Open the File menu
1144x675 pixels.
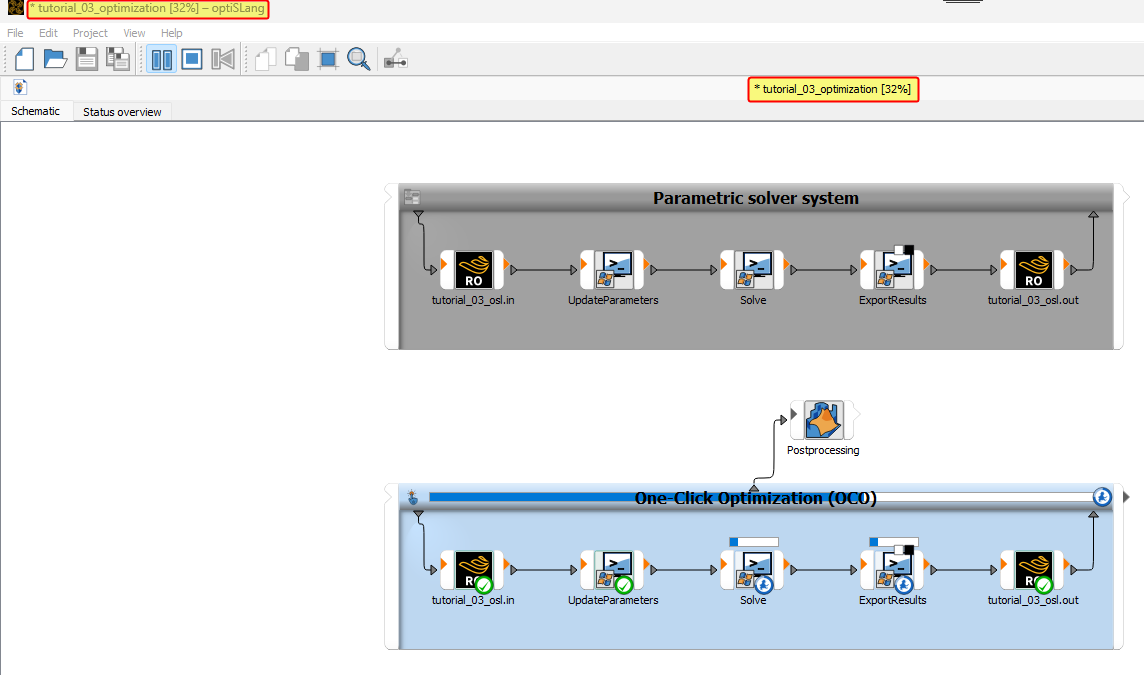click(x=15, y=33)
